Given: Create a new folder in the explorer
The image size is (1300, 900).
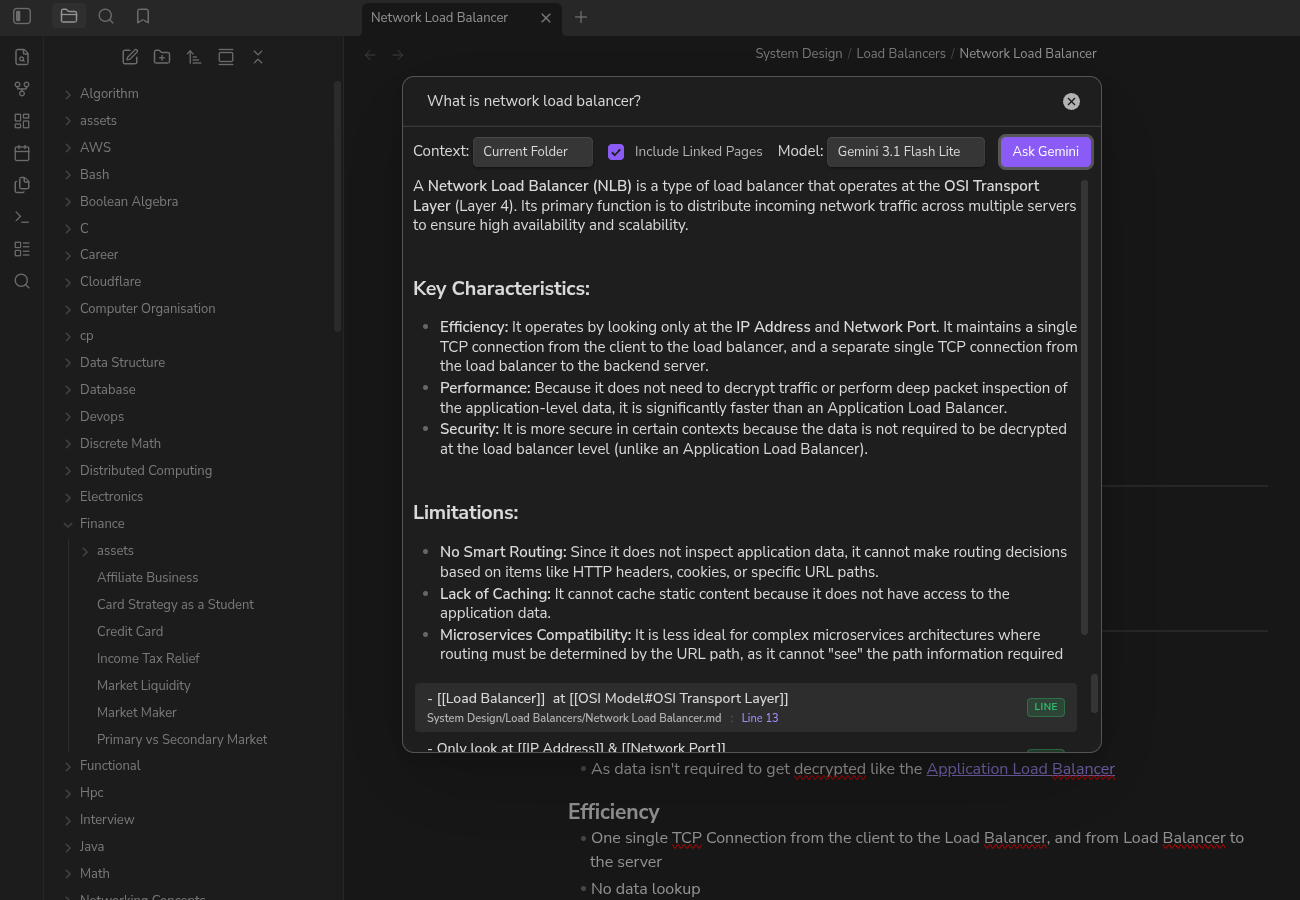Looking at the screenshot, I should click(162, 57).
